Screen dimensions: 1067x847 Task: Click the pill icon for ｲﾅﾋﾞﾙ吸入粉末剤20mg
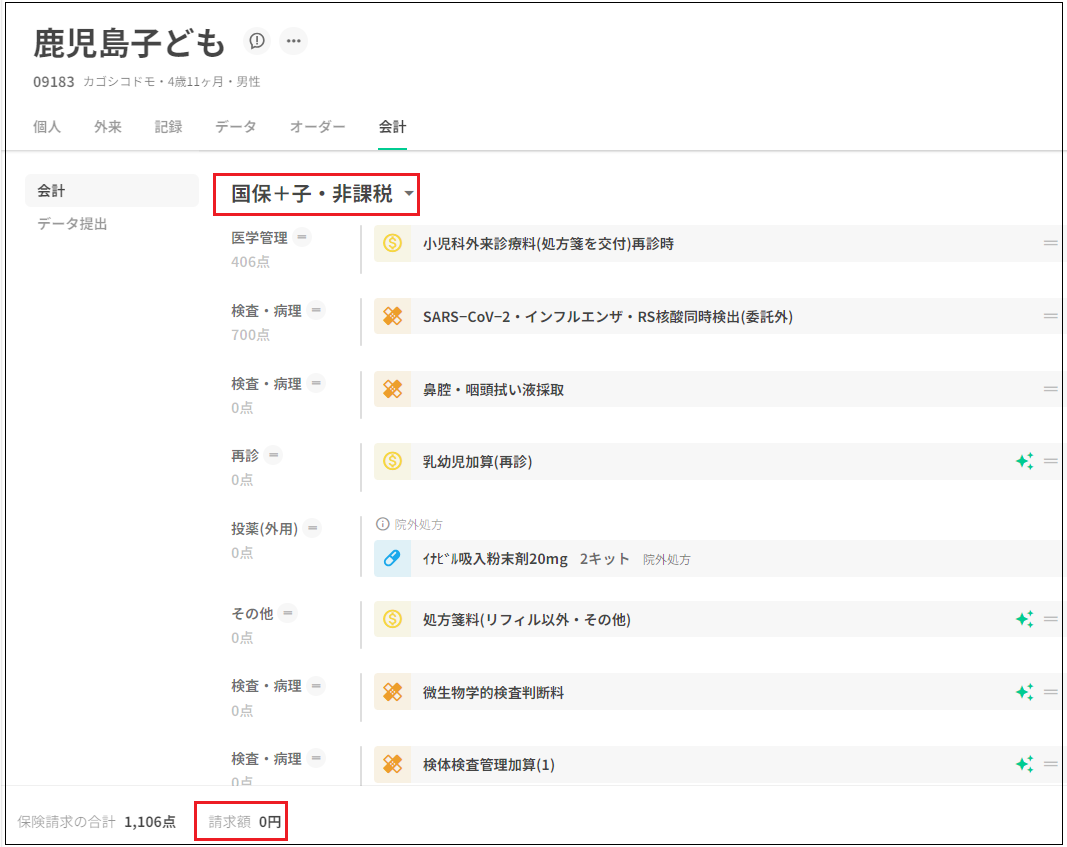coord(393,559)
